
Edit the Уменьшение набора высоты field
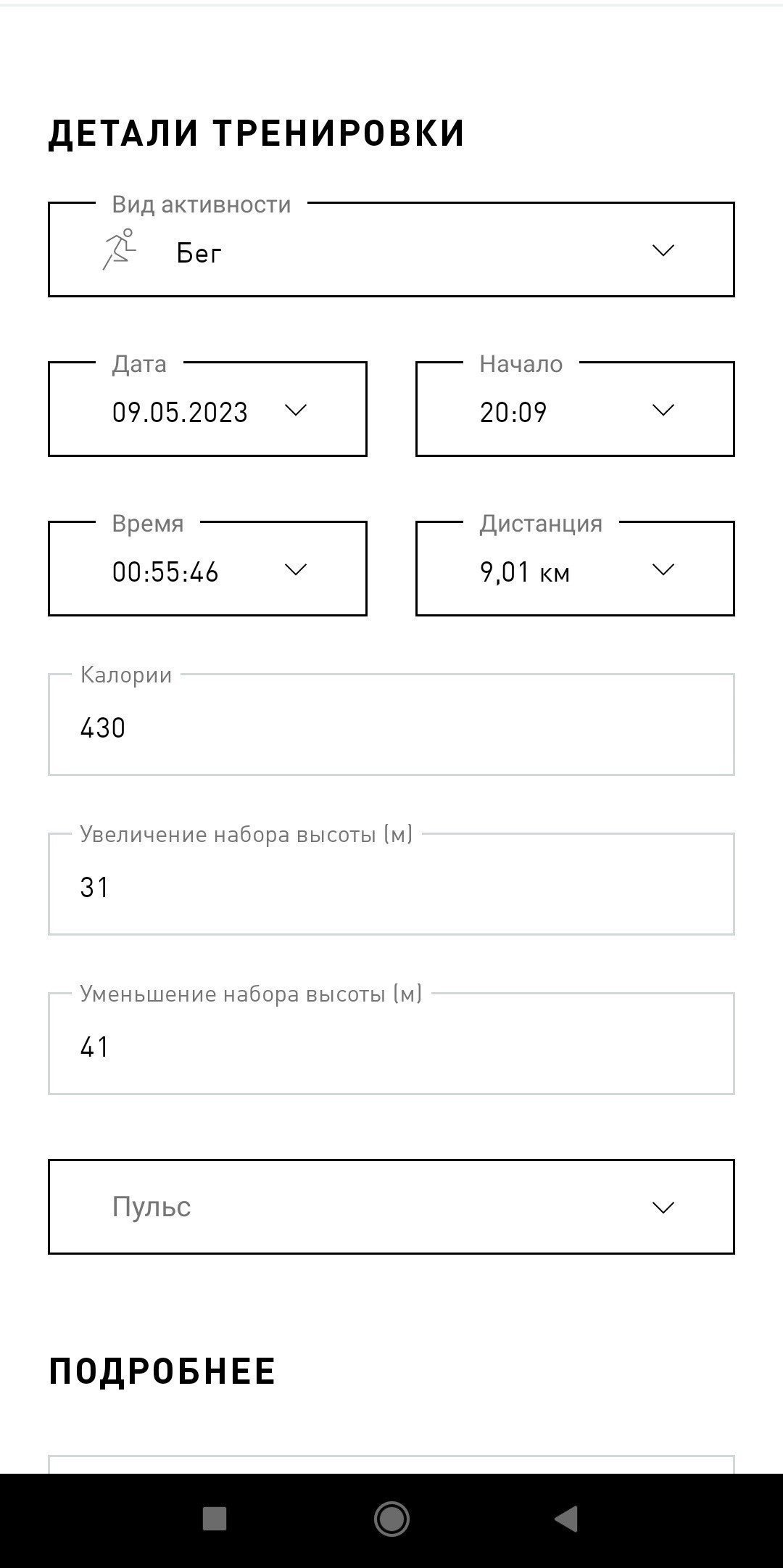(x=391, y=1044)
